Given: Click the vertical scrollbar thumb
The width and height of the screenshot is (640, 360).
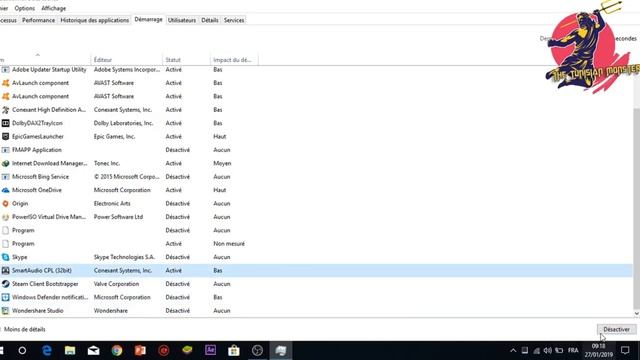Looking at the screenshot, I should 636,209.
